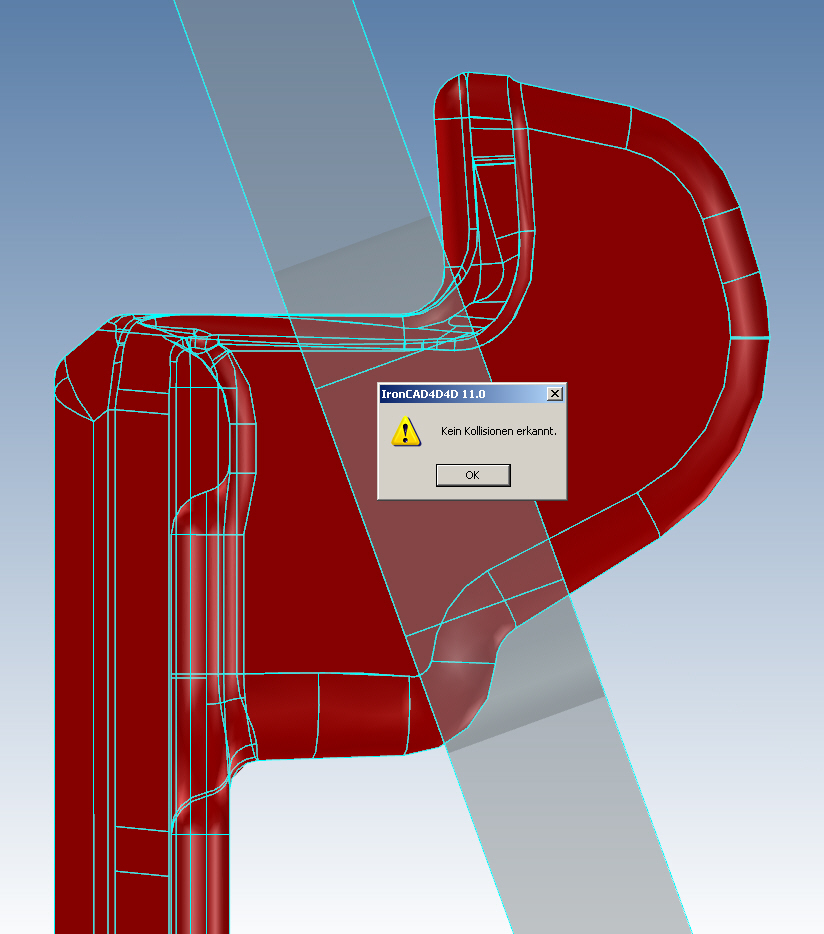The height and width of the screenshot is (934, 824).
Task: Click the yellow warning icon
Action: 405,431
